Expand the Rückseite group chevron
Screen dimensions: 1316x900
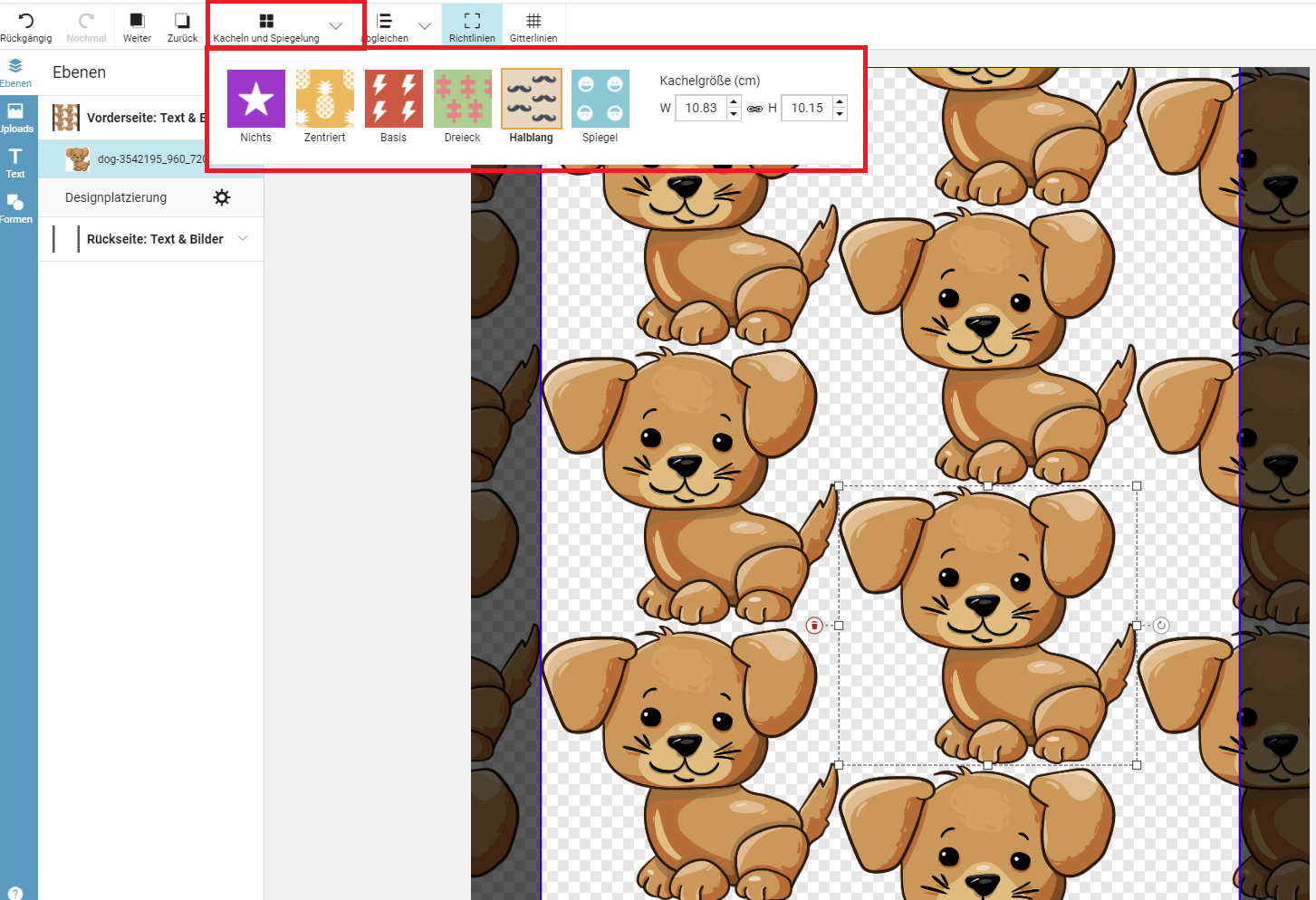243,238
